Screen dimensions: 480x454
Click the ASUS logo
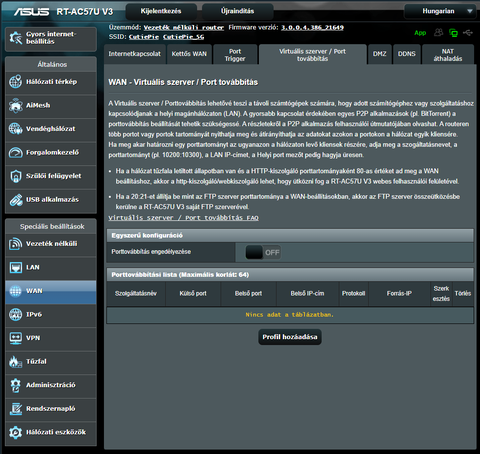pyautogui.click(x=31, y=12)
